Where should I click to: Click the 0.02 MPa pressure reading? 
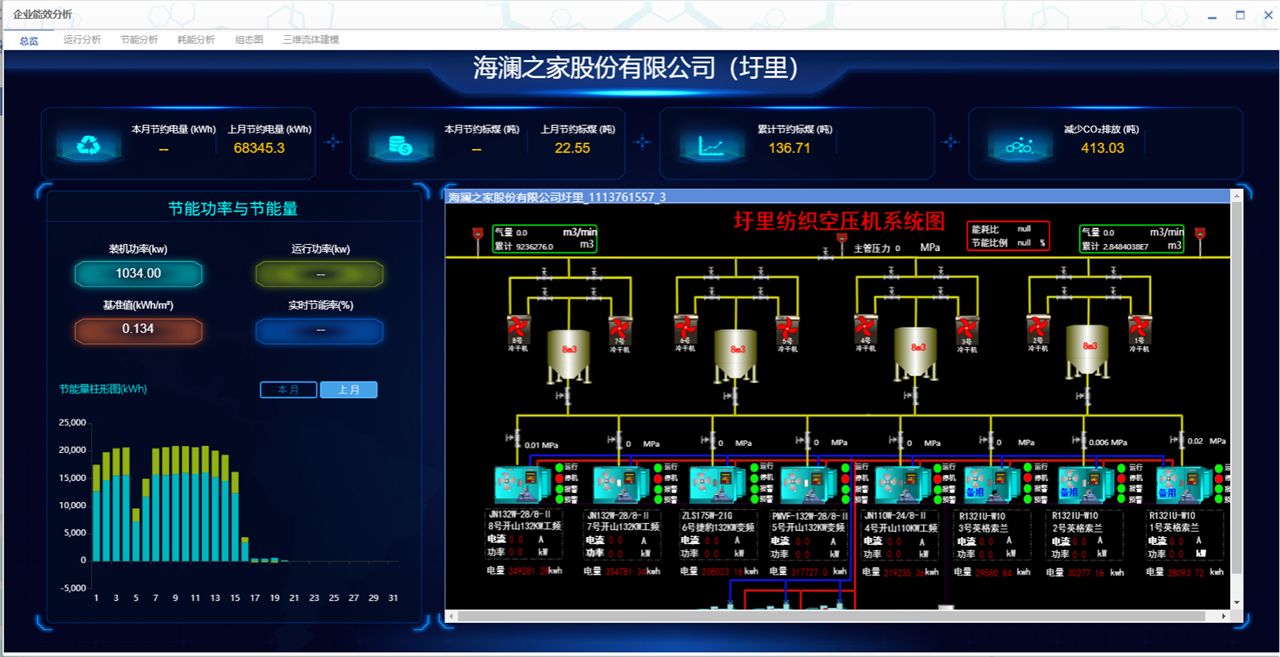(1206, 440)
